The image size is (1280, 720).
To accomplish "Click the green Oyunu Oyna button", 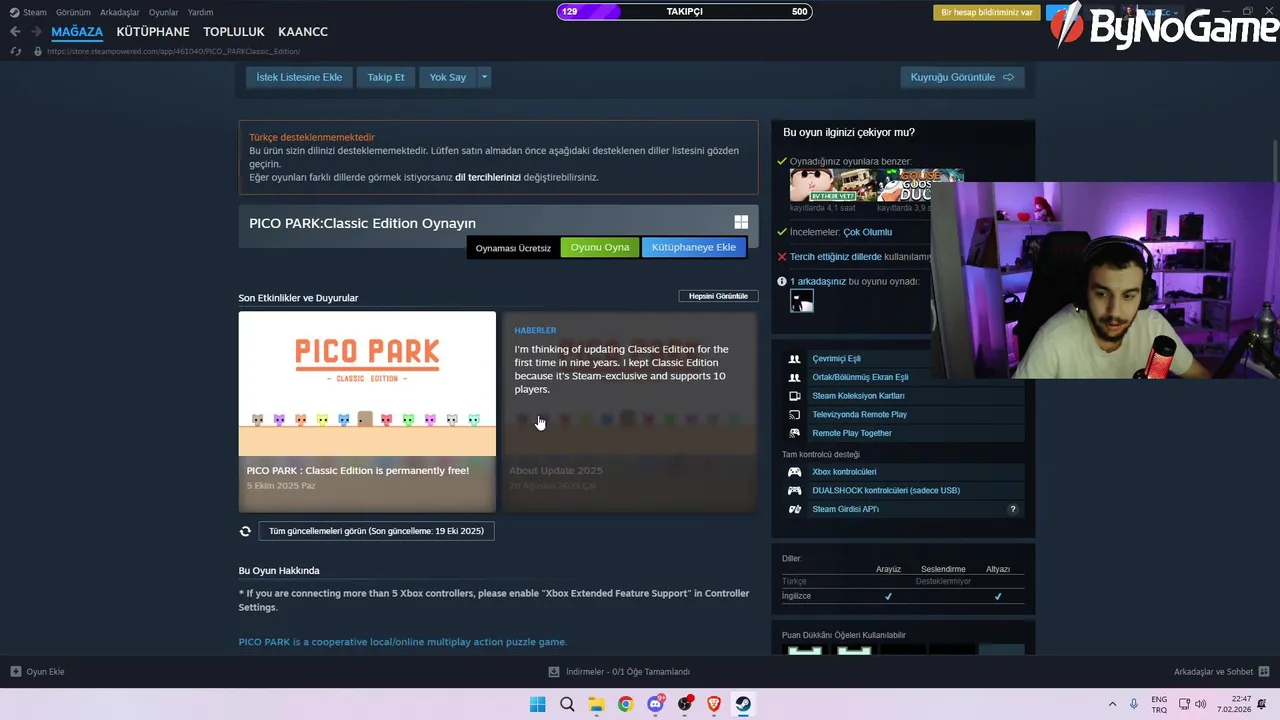I will pos(600,247).
